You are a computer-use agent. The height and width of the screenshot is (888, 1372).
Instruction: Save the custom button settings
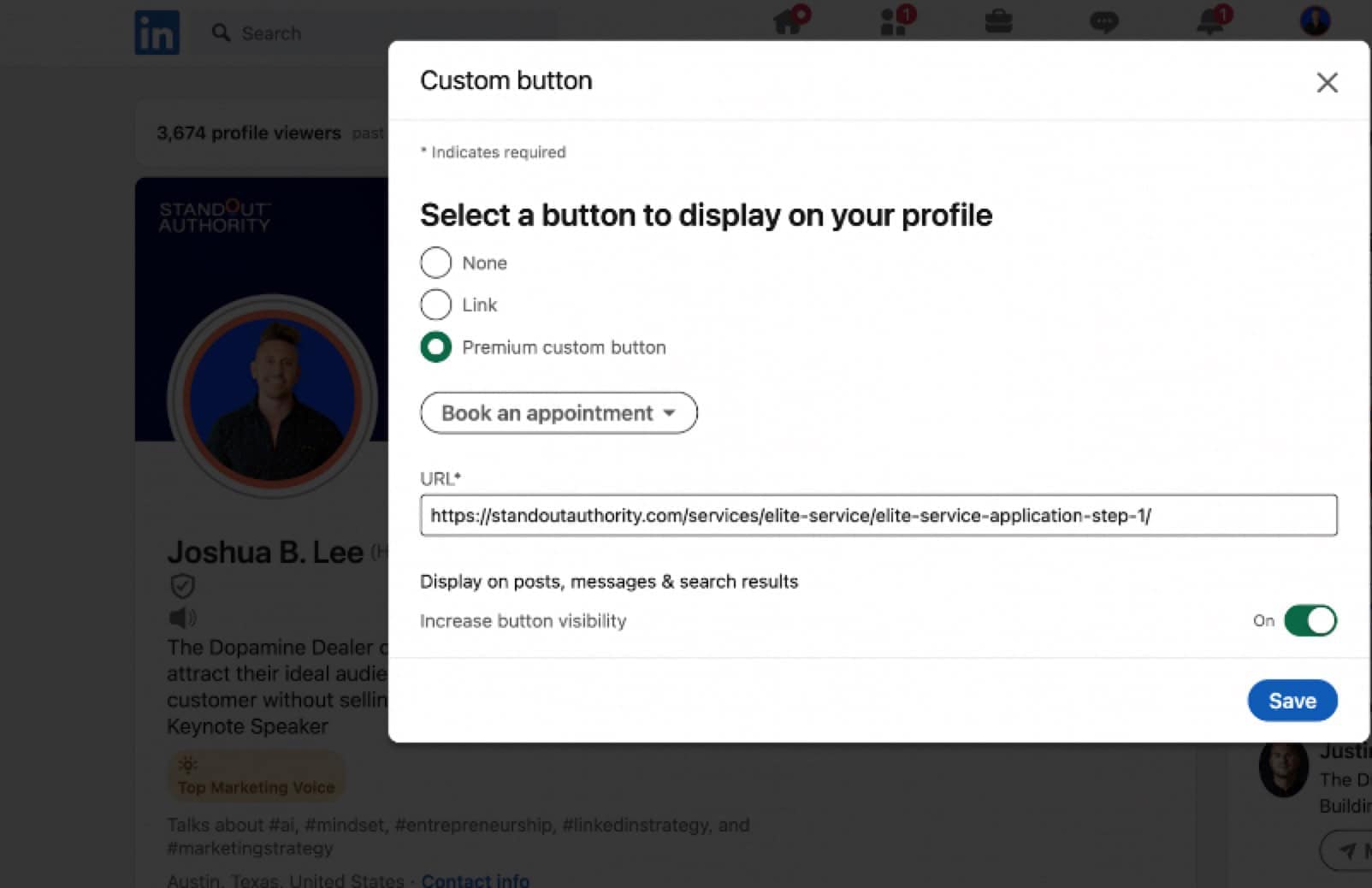point(1292,701)
